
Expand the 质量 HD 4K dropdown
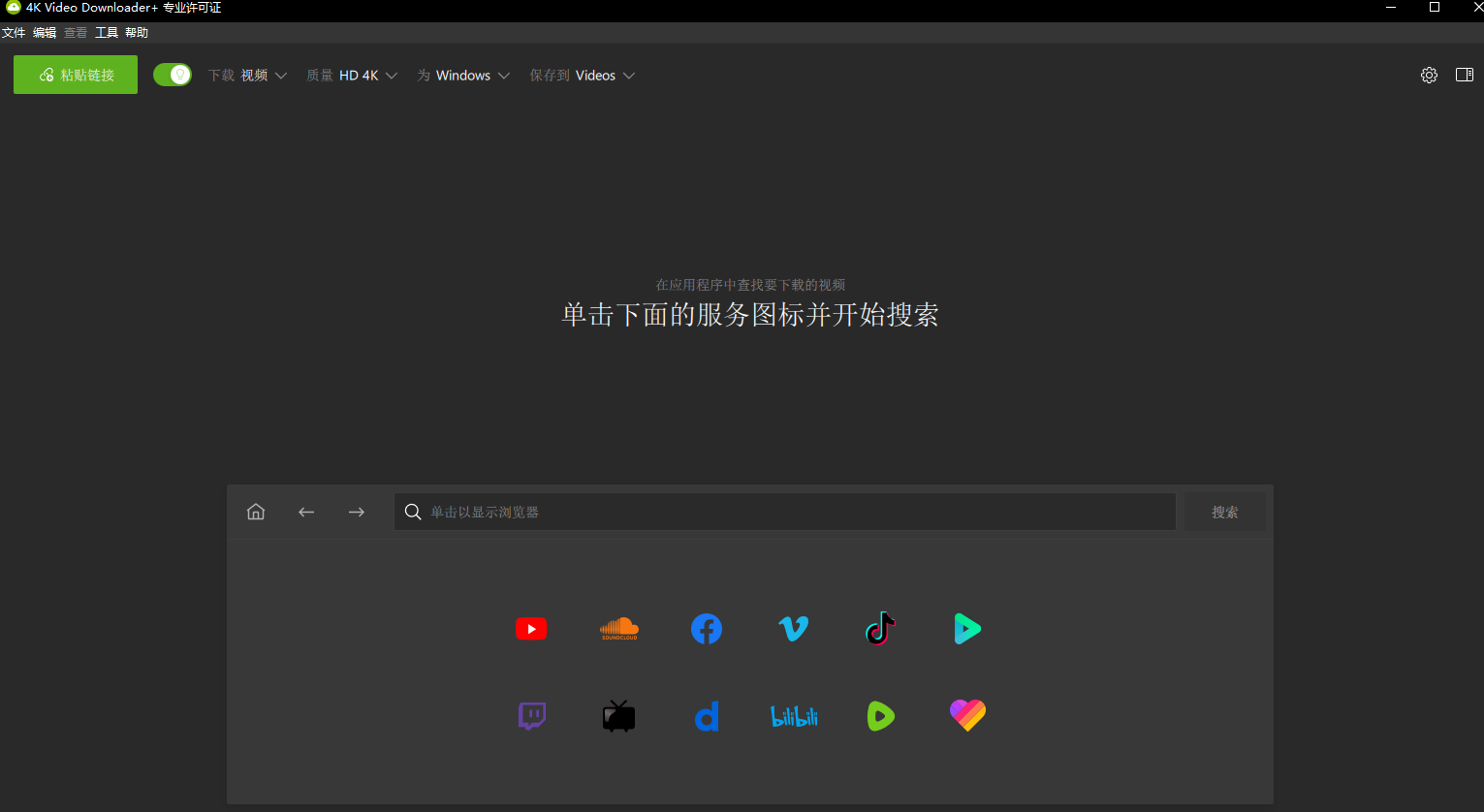pos(352,75)
